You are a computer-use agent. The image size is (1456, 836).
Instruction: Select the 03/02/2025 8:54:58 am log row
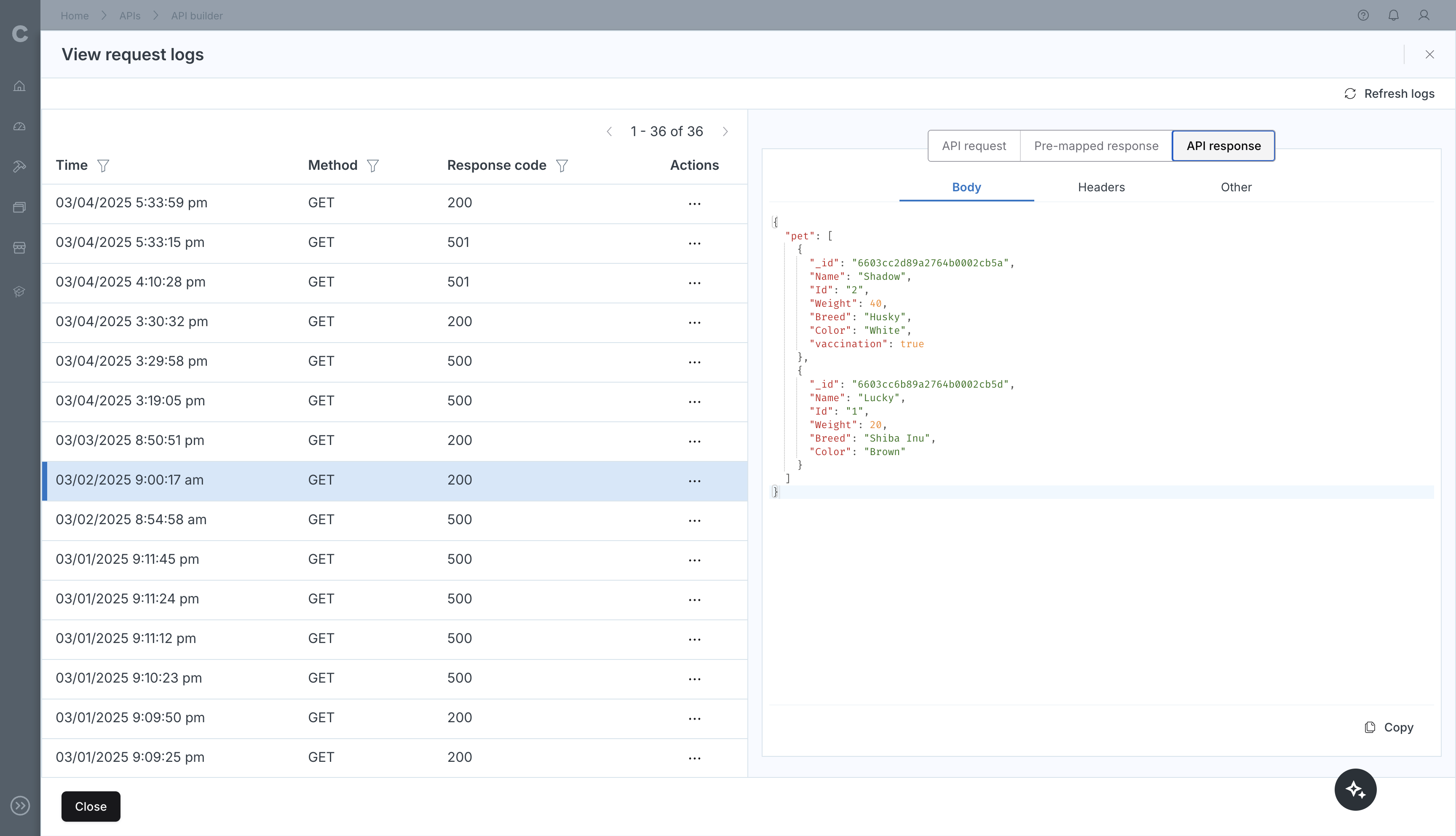pos(394,520)
